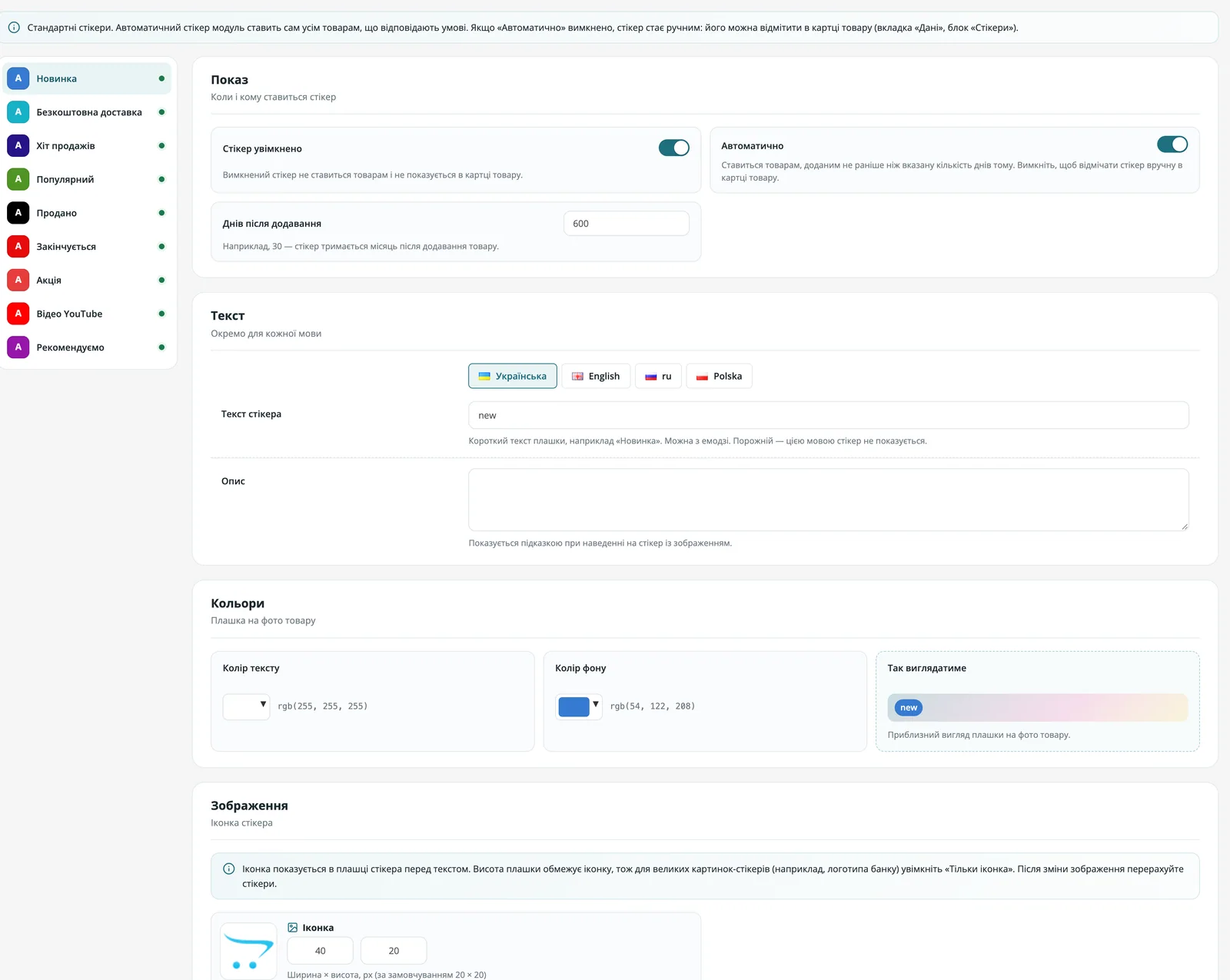The width and height of the screenshot is (1230, 980).
Task: Switch to the English language tab
Action: (596, 376)
